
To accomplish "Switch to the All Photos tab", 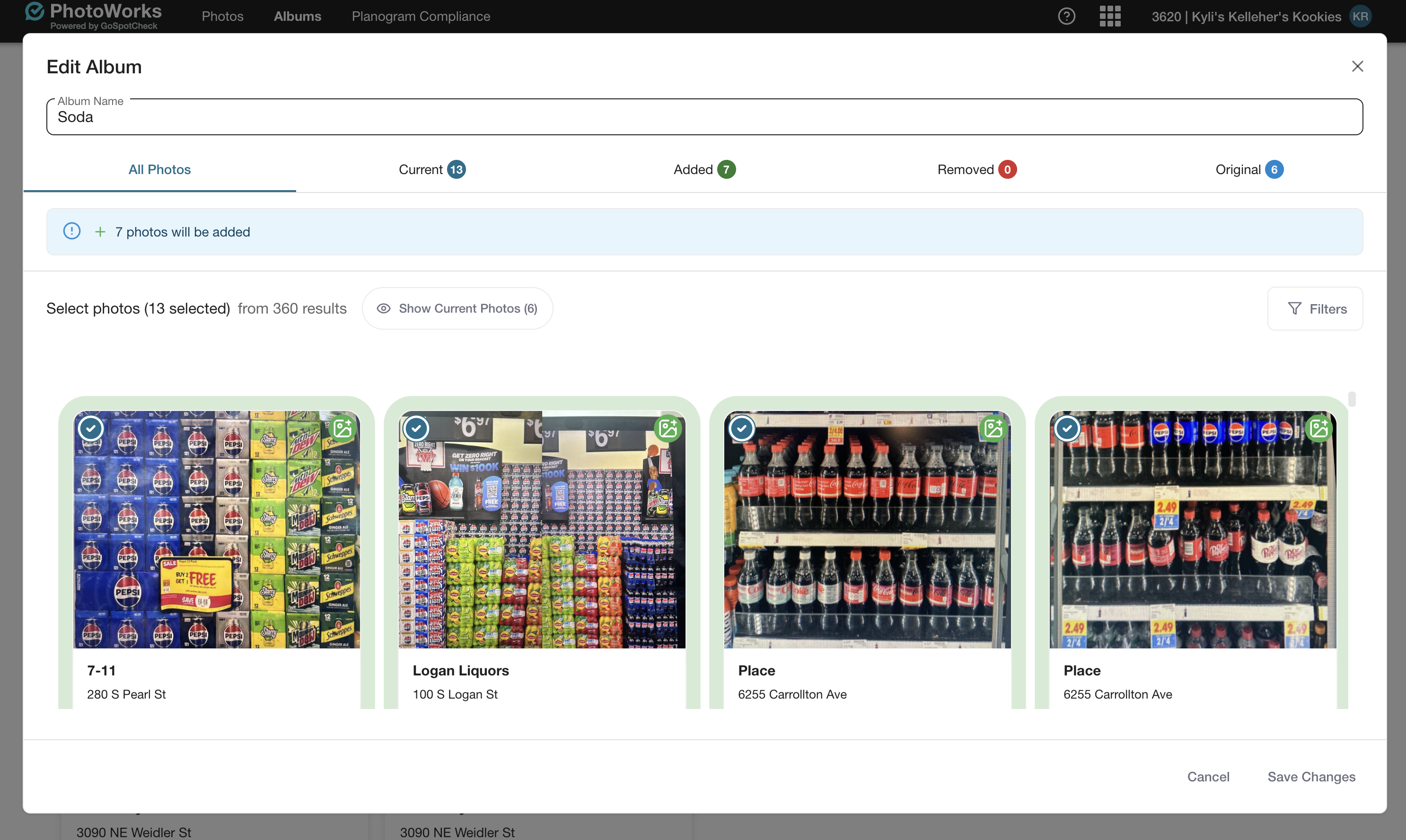I will point(159,169).
